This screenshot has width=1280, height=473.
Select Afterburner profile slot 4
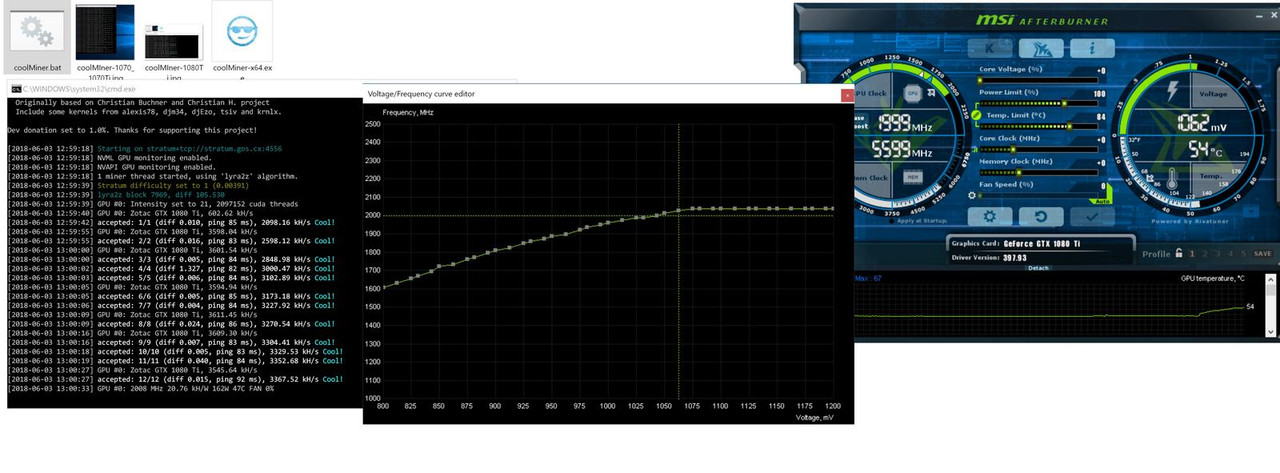pos(1230,253)
